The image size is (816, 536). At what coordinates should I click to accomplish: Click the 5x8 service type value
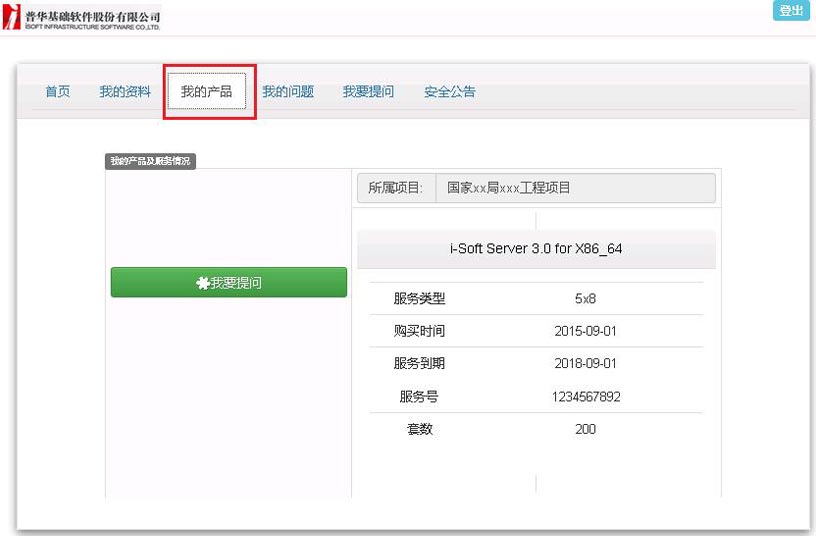[x=585, y=299]
